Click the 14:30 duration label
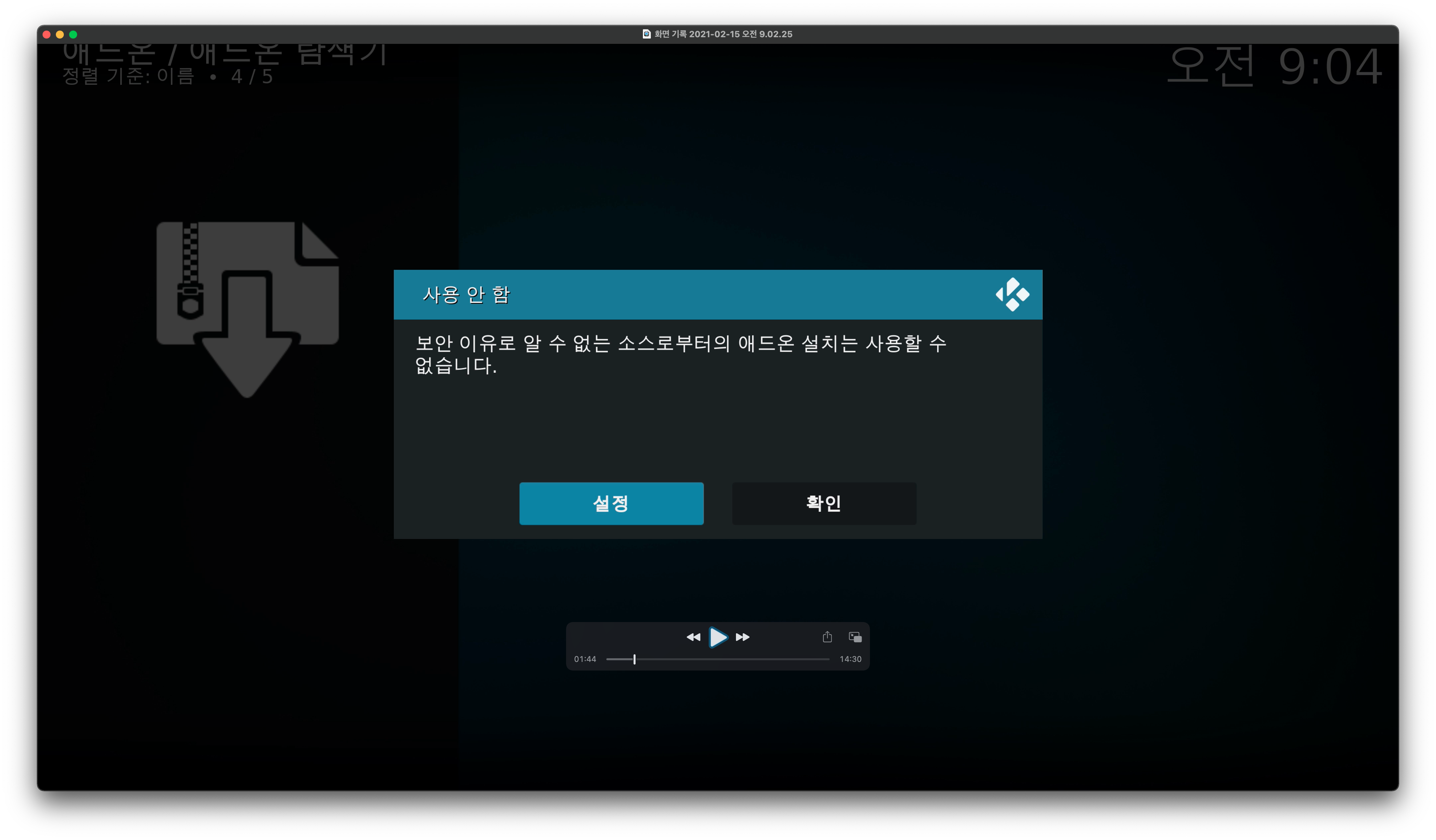This screenshot has width=1436, height=840. click(x=850, y=659)
